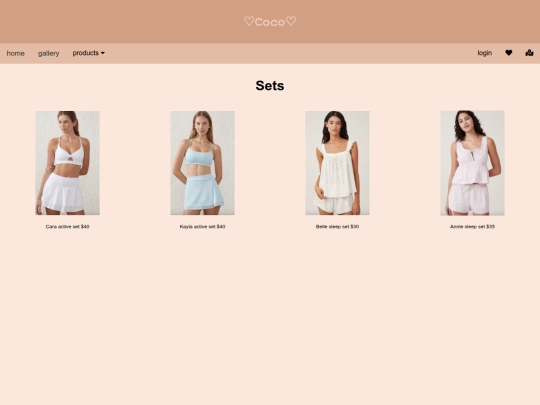Select the 'Cara active set $40' label
The height and width of the screenshot is (405, 540).
[68, 227]
